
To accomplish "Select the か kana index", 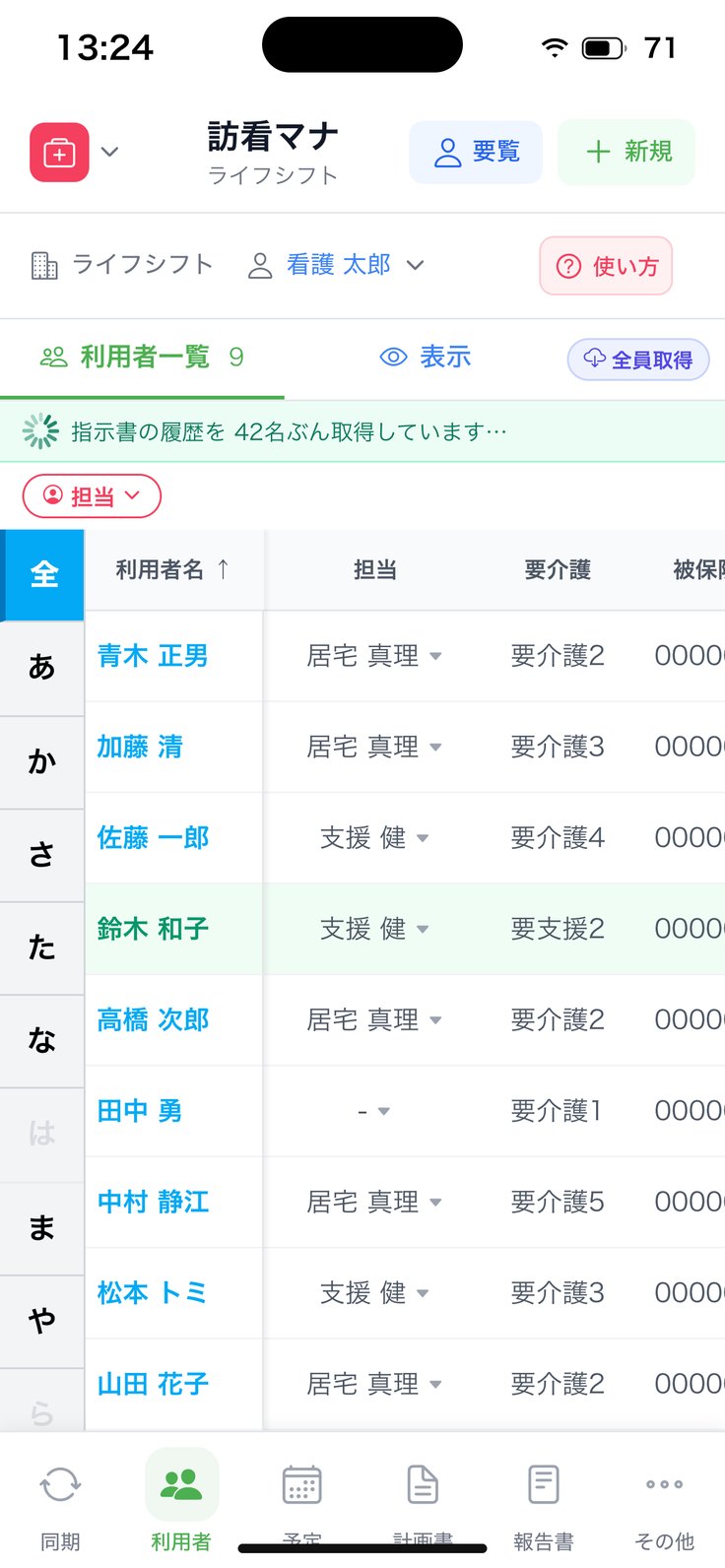I will (41, 761).
